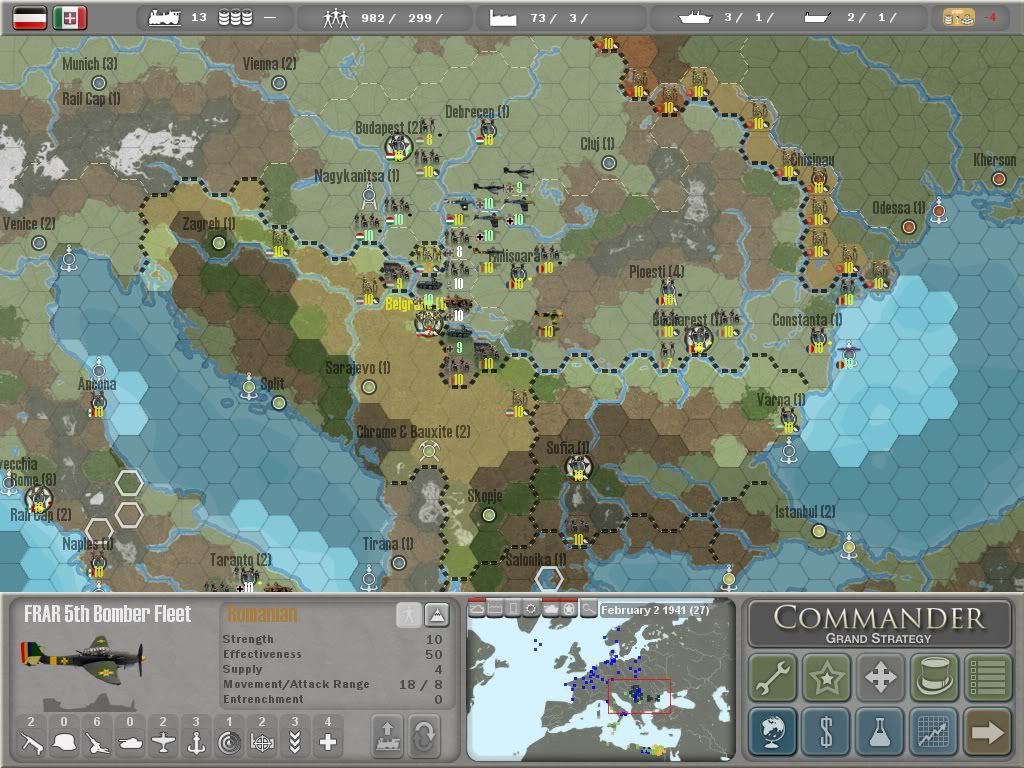Click the crosshair targeting stat icon
Screen dimensions: 1024x768
262,743
